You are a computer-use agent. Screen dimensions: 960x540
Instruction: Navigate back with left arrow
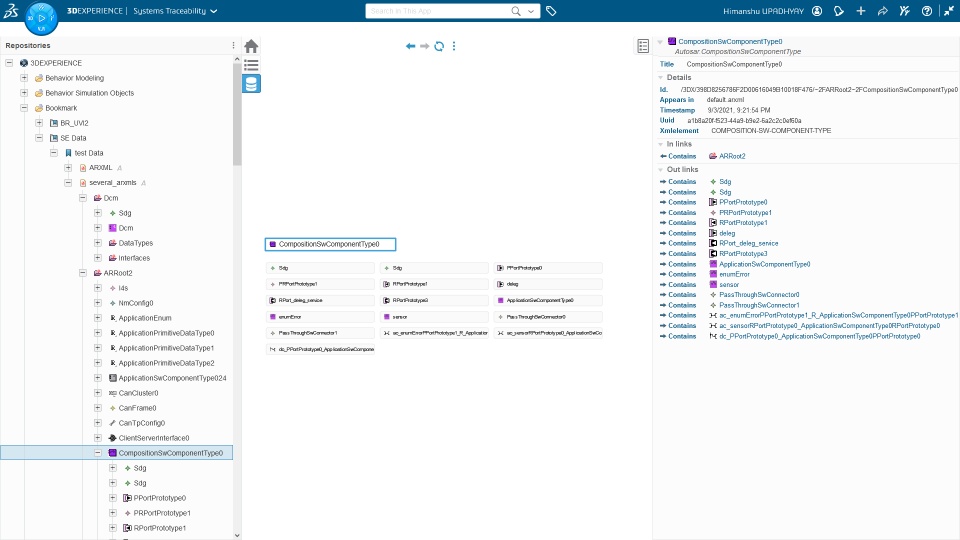pos(410,46)
